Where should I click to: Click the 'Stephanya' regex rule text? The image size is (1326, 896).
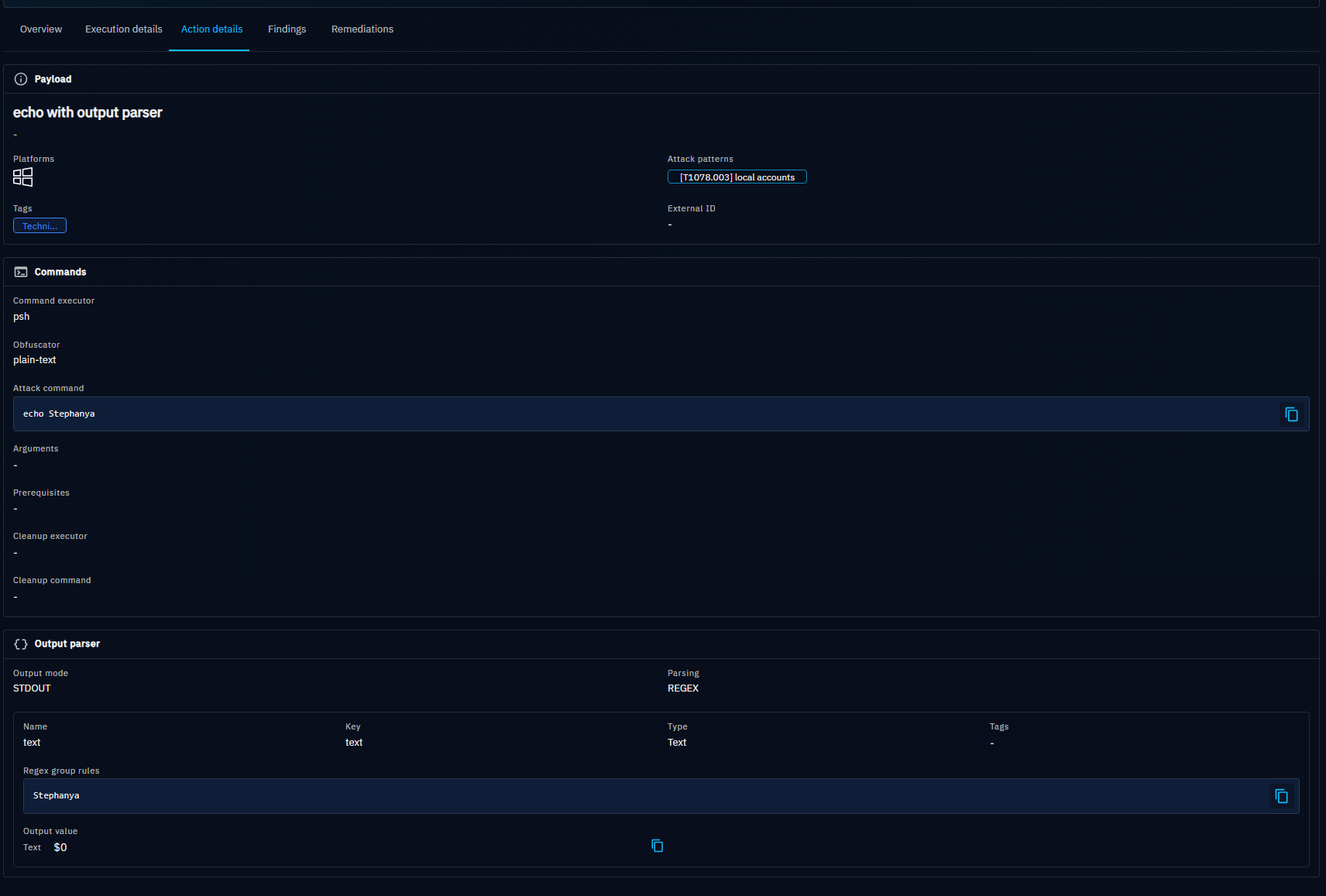tap(56, 796)
